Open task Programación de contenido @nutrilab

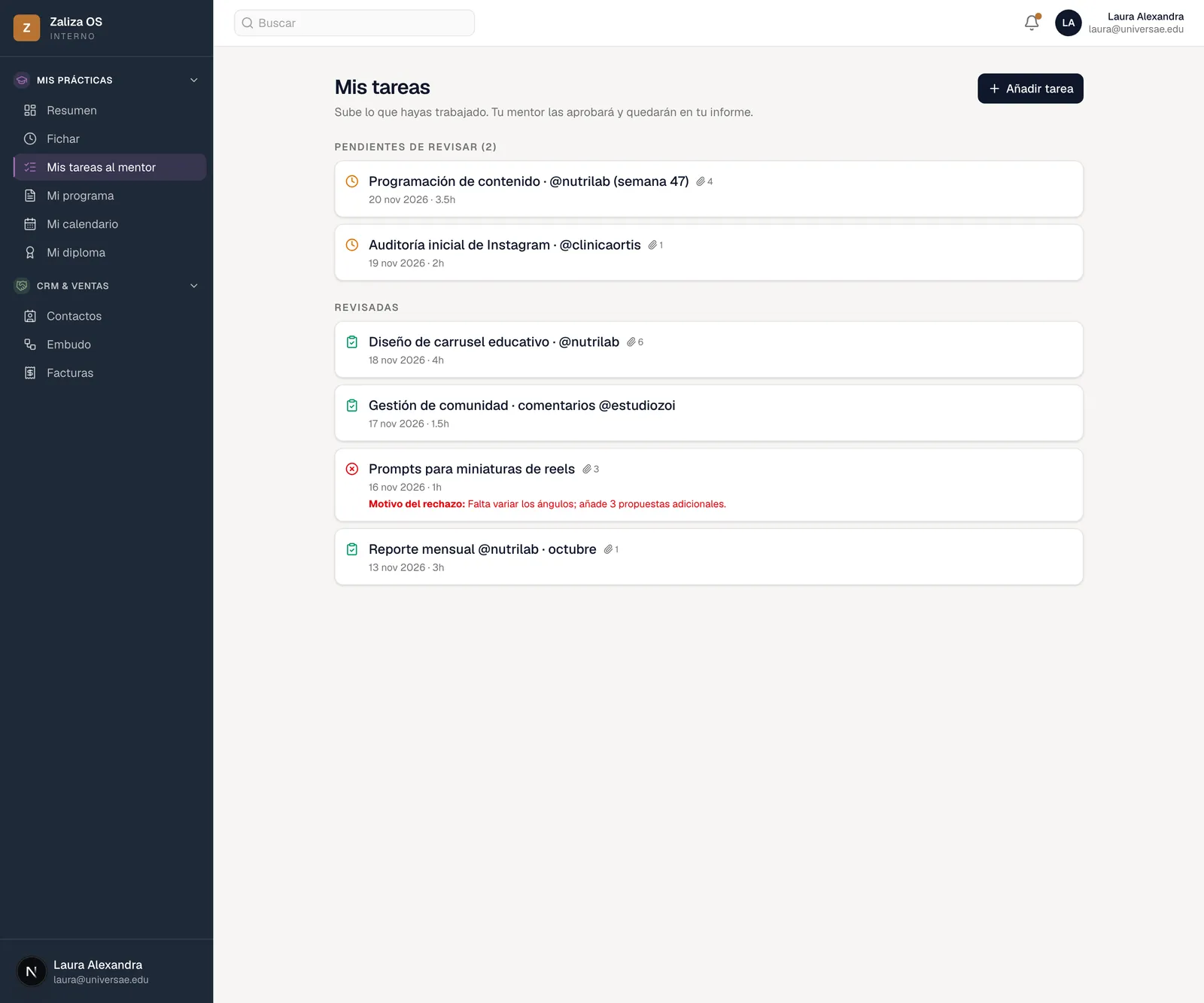pyautogui.click(x=709, y=189)
